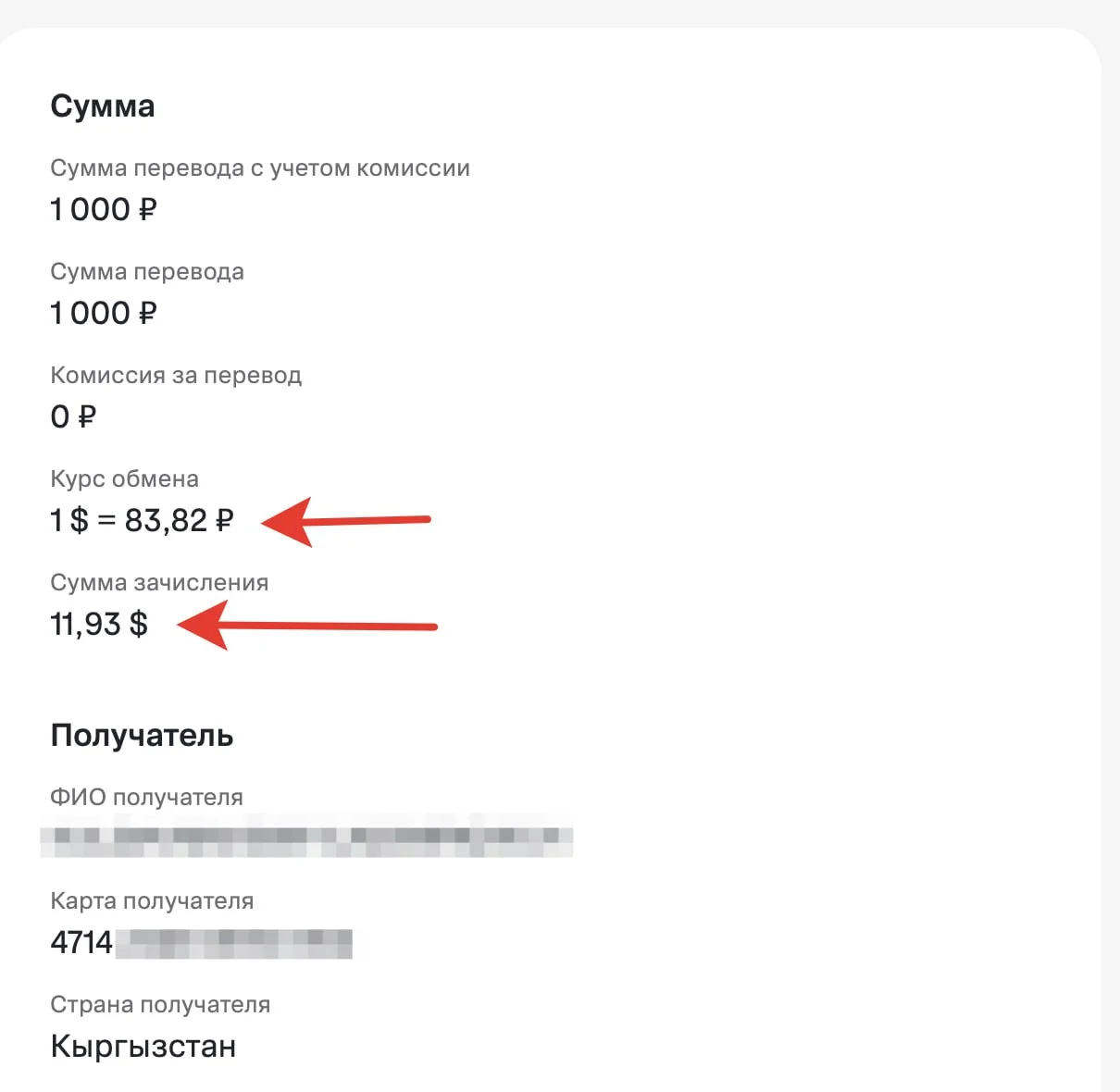Click the "Сумма" section heading
The width and height of the screenshot is (1120, 1092).
pos(103,106)
